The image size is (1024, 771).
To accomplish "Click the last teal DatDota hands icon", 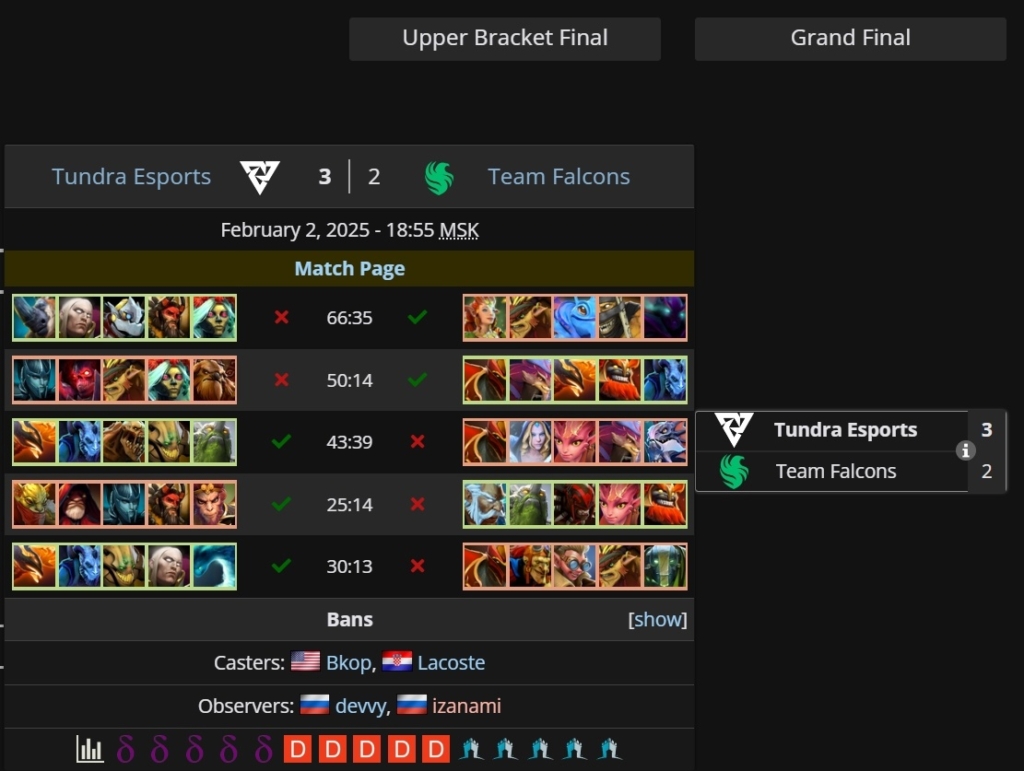I will click(x=609, y=749).
